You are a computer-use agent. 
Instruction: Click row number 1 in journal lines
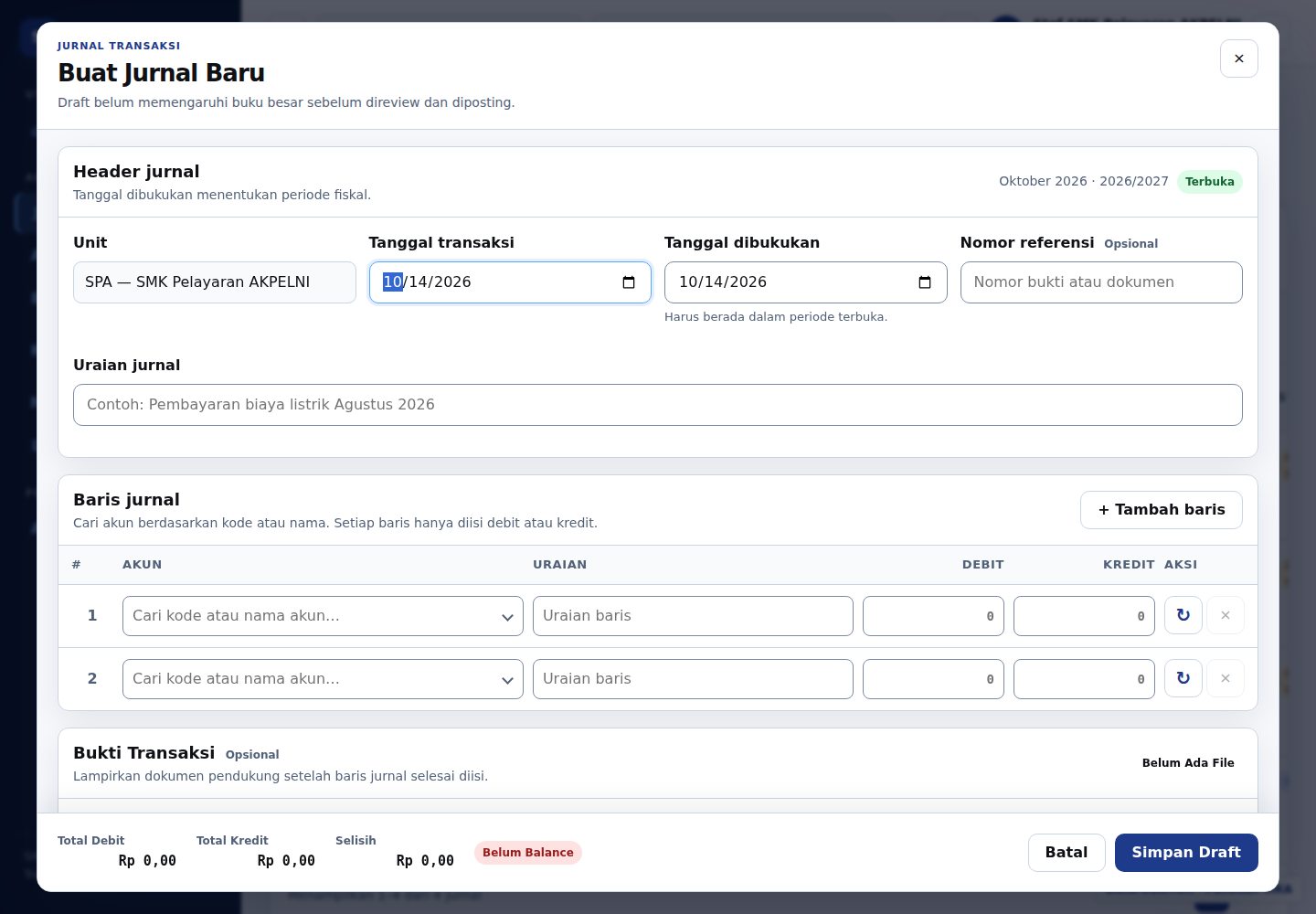pyautogui.click(x=91, y=616)
